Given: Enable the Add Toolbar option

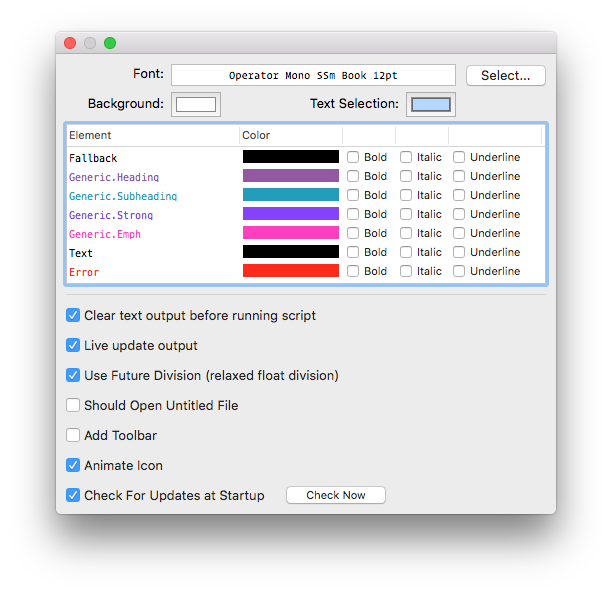Looking at the screenshot, I should [73, 435].
